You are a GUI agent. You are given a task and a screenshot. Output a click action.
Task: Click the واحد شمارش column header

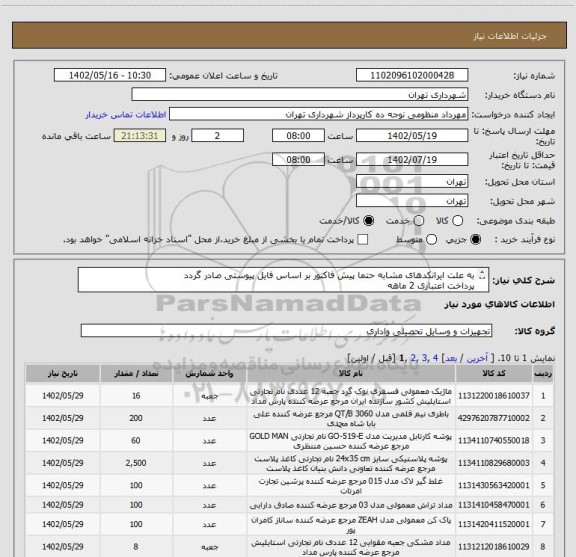209,373
